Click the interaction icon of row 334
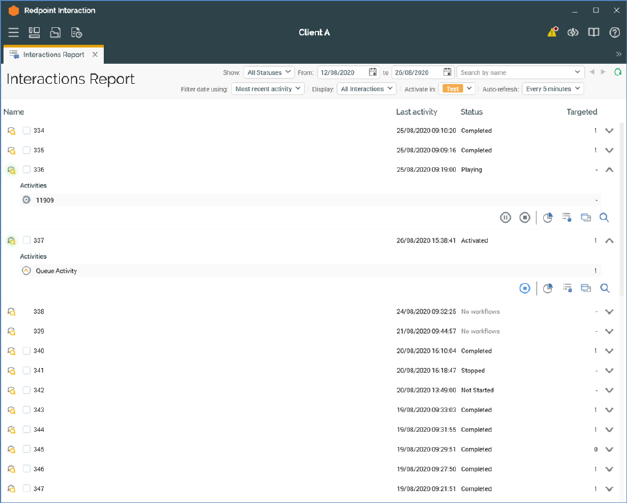Image resolution: width=627 pixels, height=503 pixels. 12,131
